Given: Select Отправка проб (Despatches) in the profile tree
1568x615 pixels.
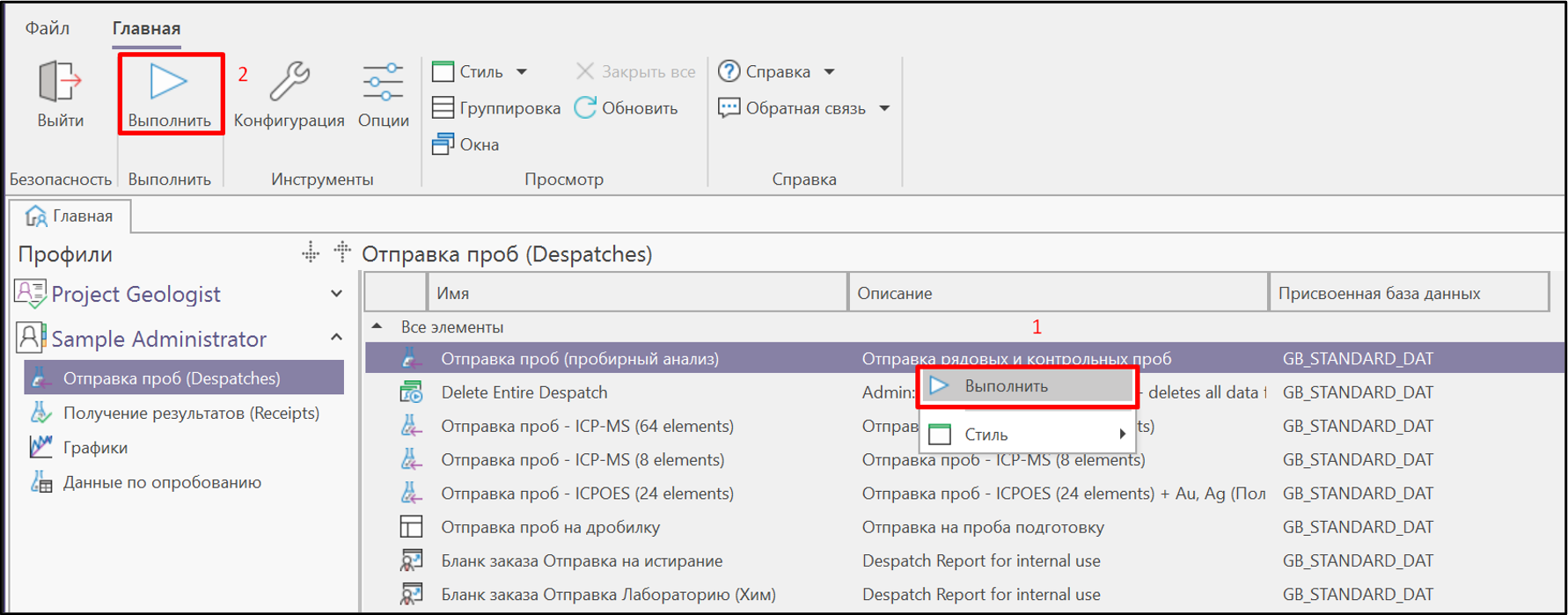Looking at the screenshot, I should point(183,378).
